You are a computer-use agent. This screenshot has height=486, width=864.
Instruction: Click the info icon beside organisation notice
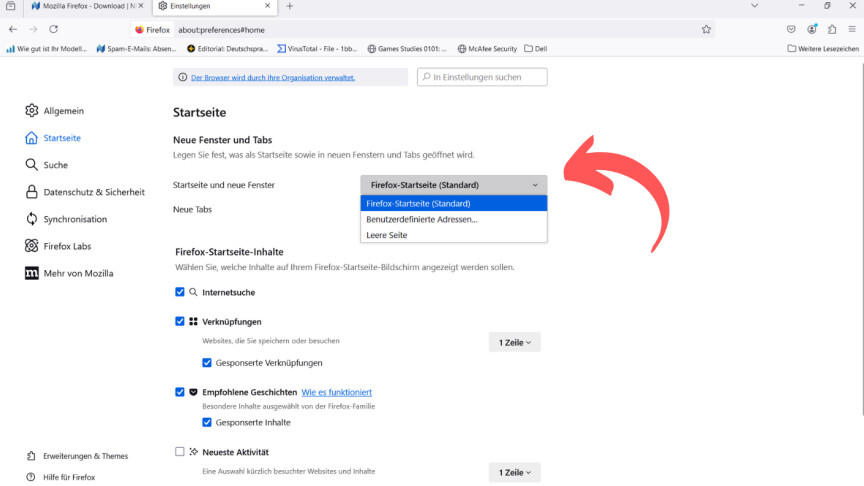[x=182, y=77]
